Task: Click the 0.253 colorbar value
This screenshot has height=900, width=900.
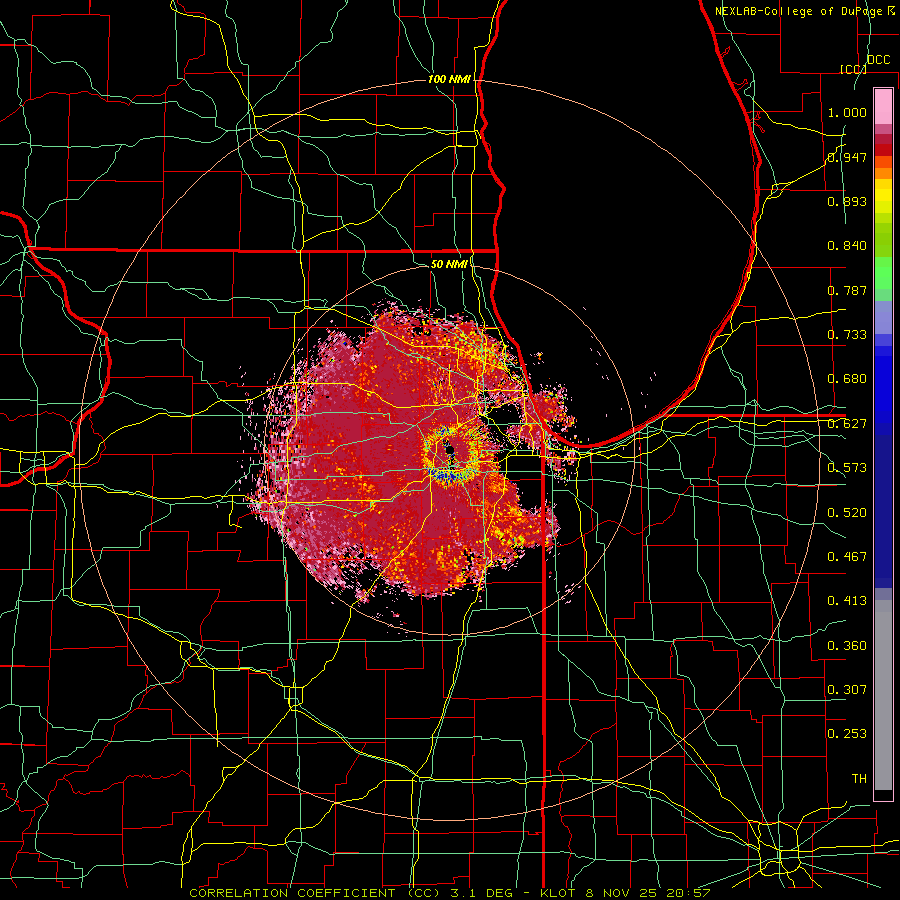Action: (x=847, y=734)
